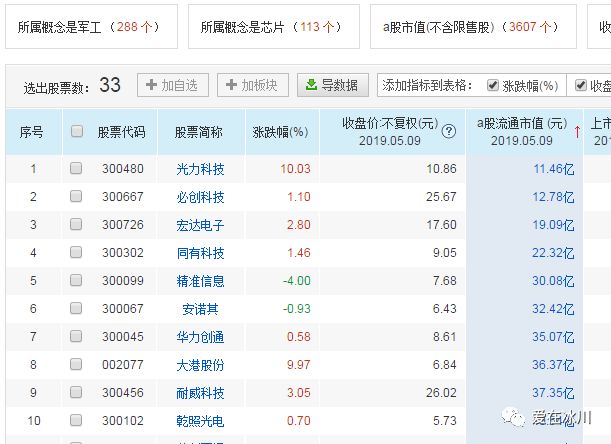Sort by 涨跌幅(%) column header
Image resolution: width=611 pixels, height=444 pixels.
click(281, 132)
